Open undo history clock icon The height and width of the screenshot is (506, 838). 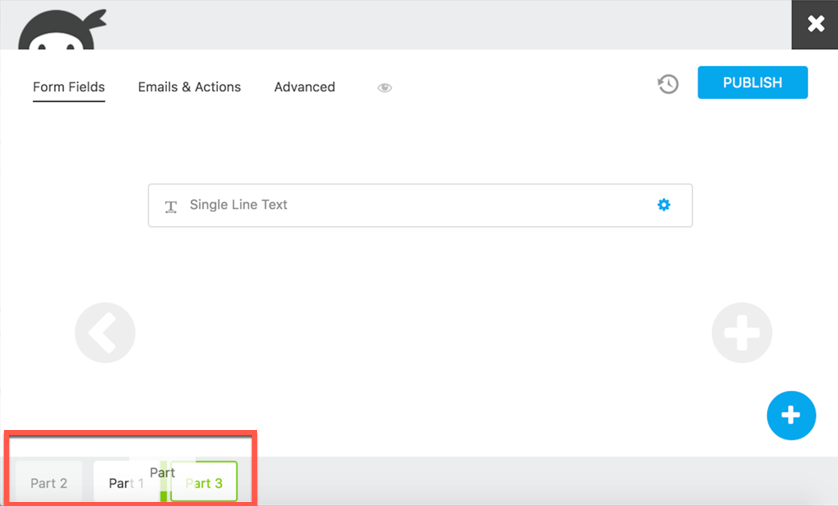pos(668,84)
